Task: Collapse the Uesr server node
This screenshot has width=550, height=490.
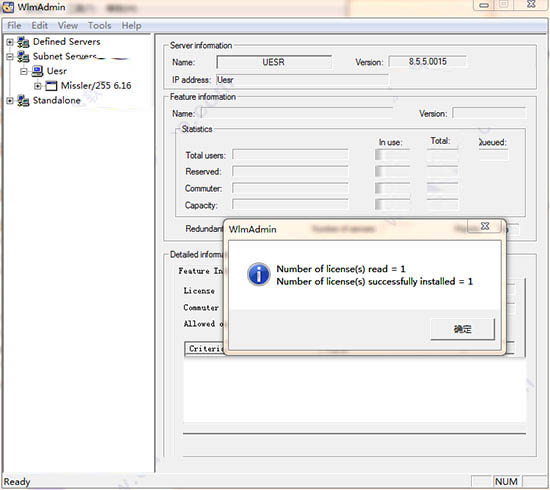Action: tap(24, 71)
